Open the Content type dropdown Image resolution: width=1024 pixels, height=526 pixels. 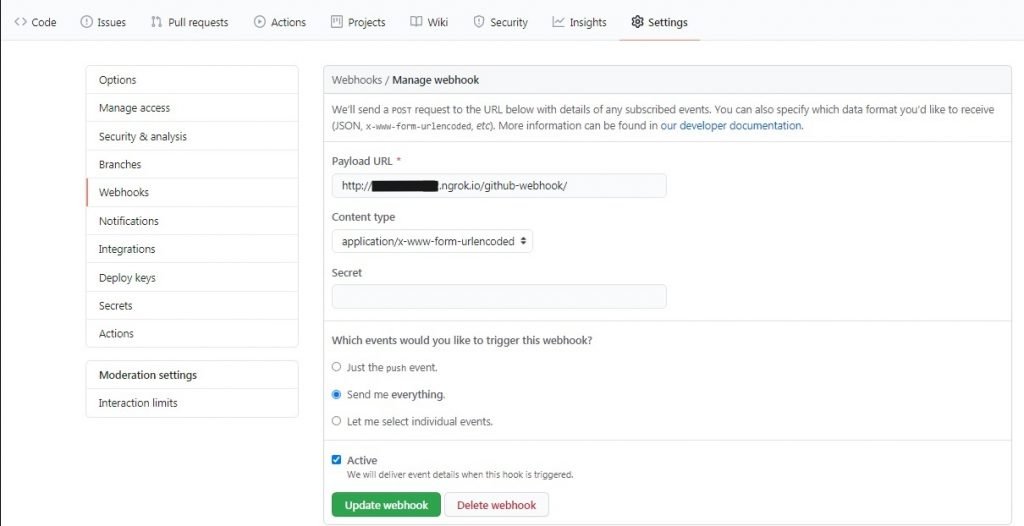coord(432,241)
